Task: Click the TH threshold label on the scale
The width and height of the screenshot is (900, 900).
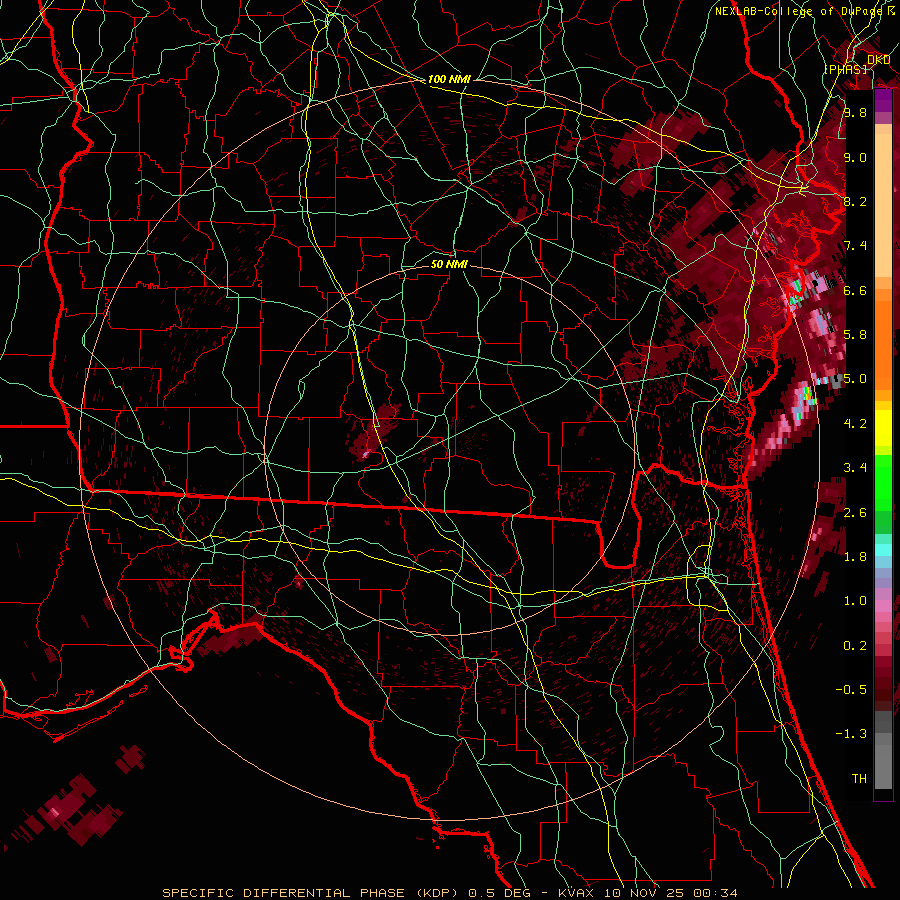Action: point(859,779)
